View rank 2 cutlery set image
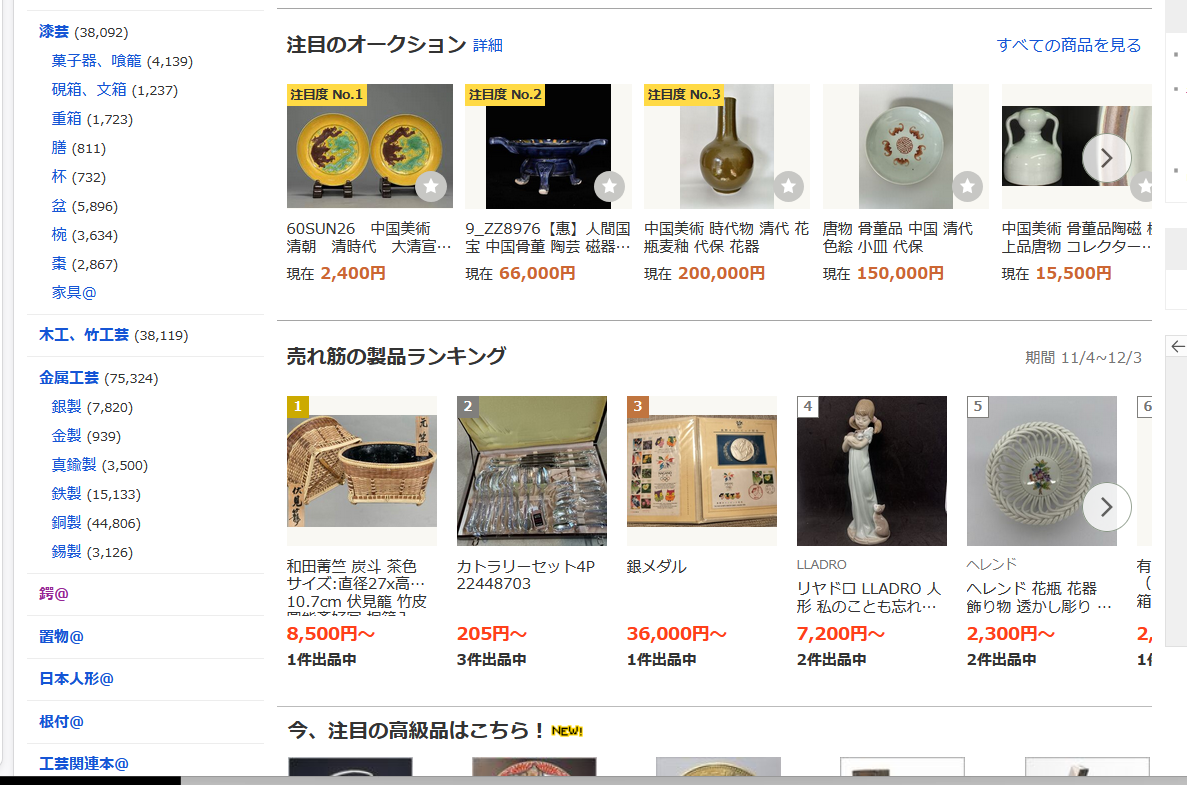The image size is (1187, 785). [531, 470]
